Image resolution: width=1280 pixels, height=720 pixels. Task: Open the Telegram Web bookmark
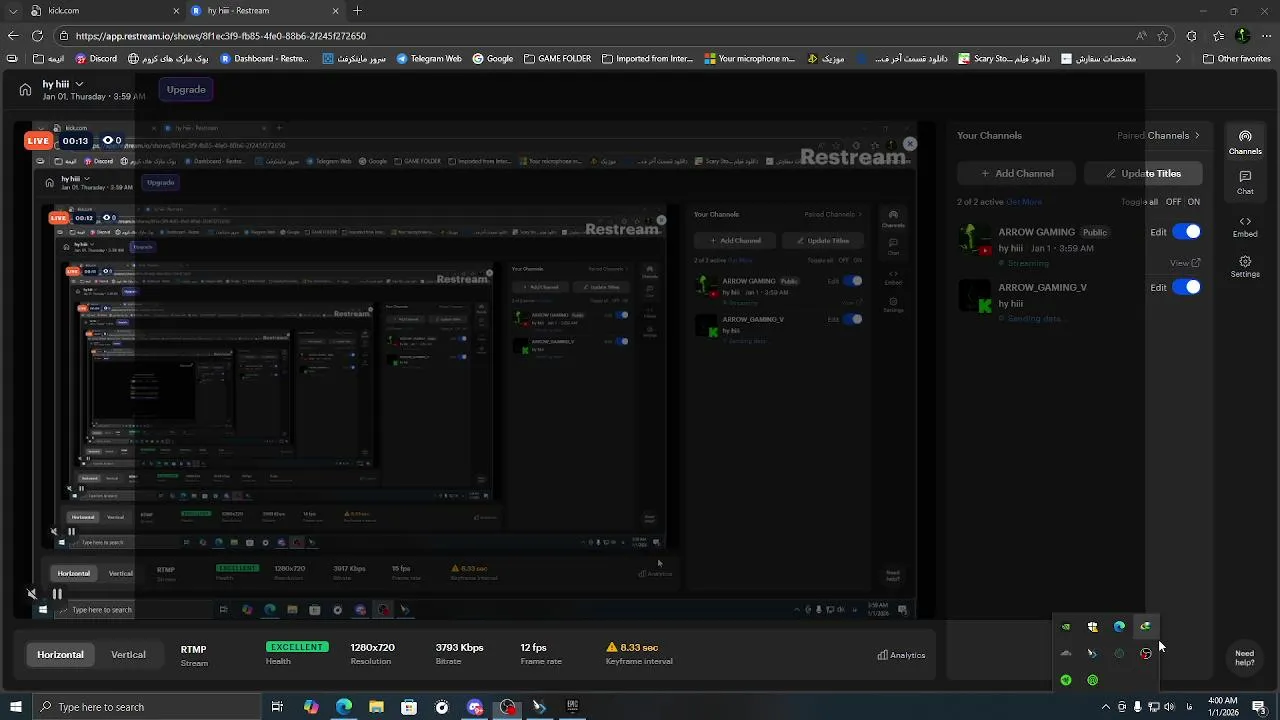click(429, 59)
